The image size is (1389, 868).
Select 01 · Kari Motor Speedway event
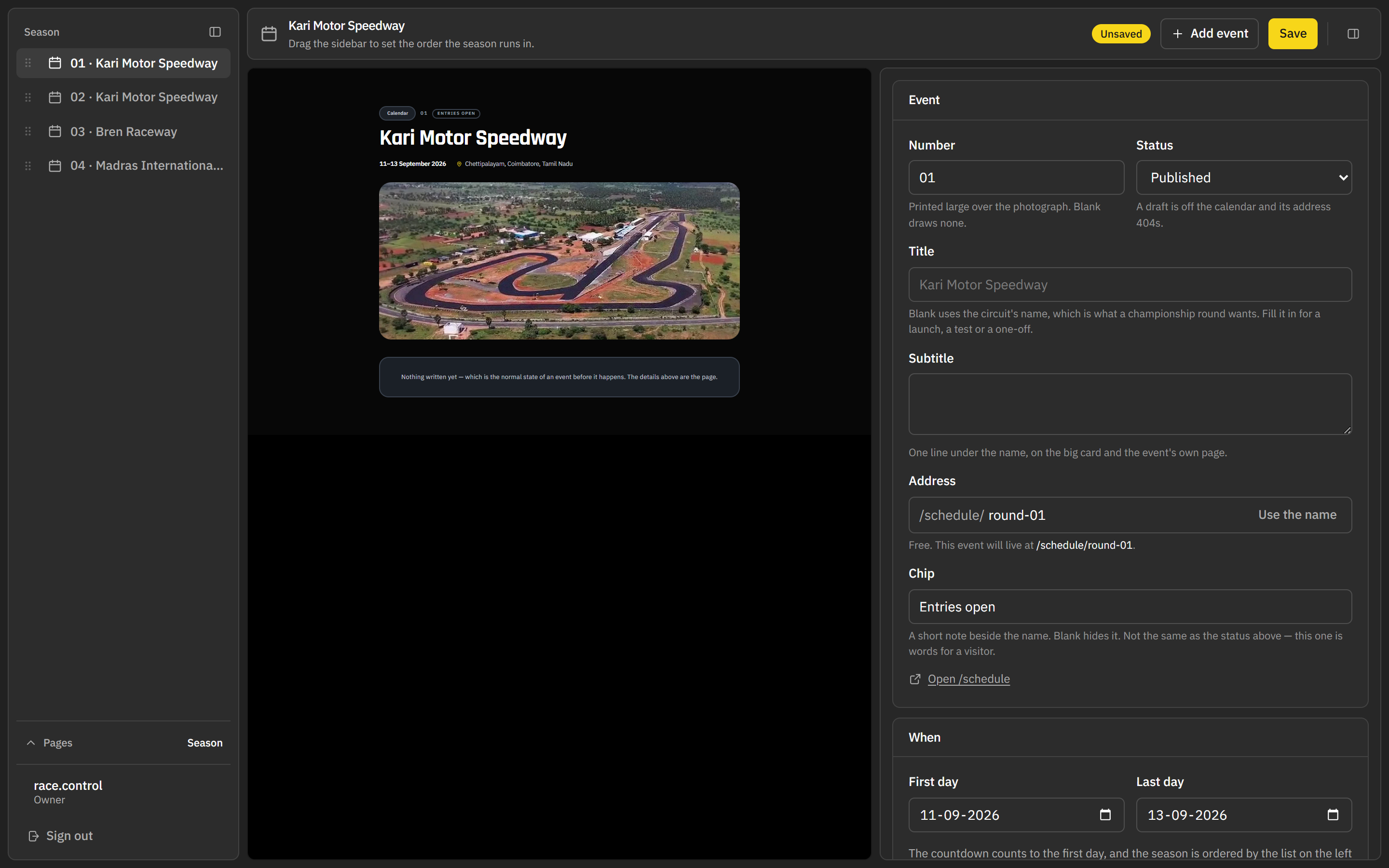point(123,63)
